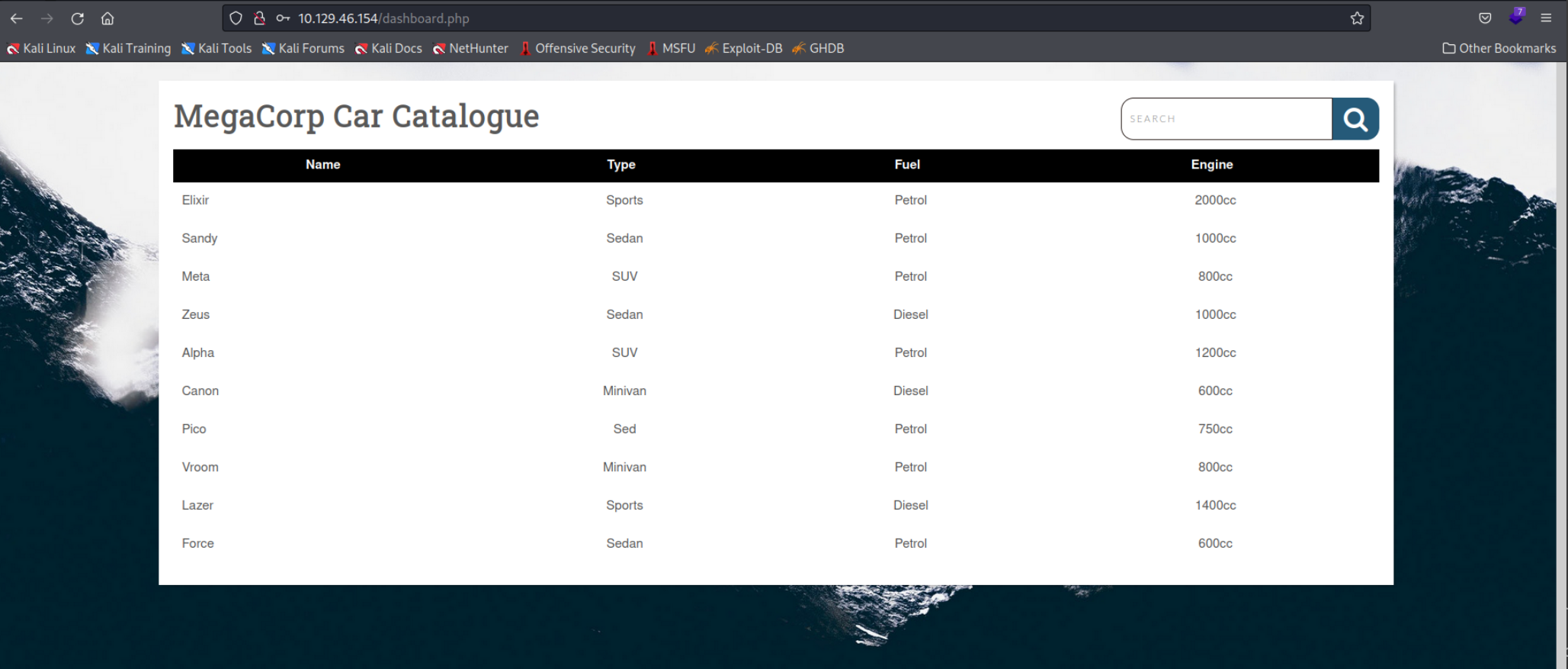
Task: Open site security lock information
Action: click(259, 18)
